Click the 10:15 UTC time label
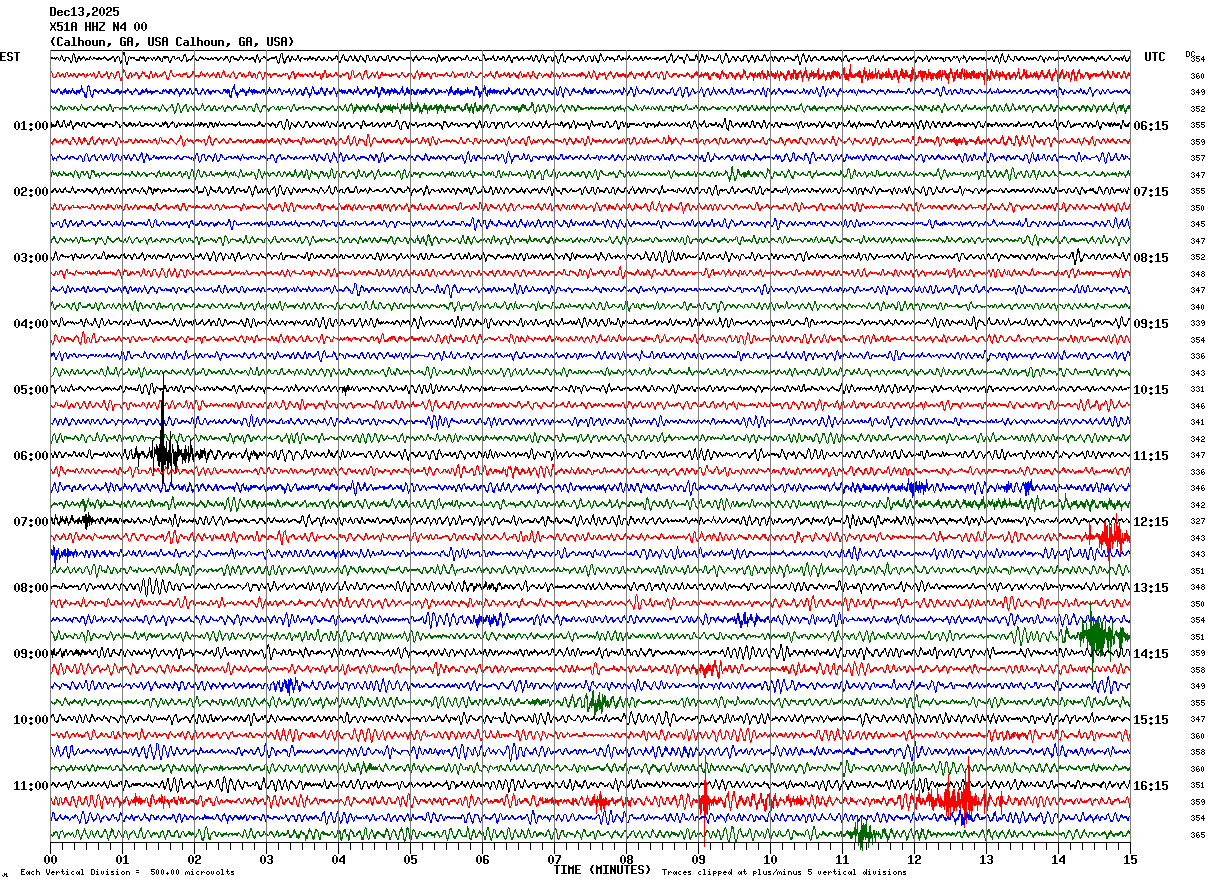 1151,390
